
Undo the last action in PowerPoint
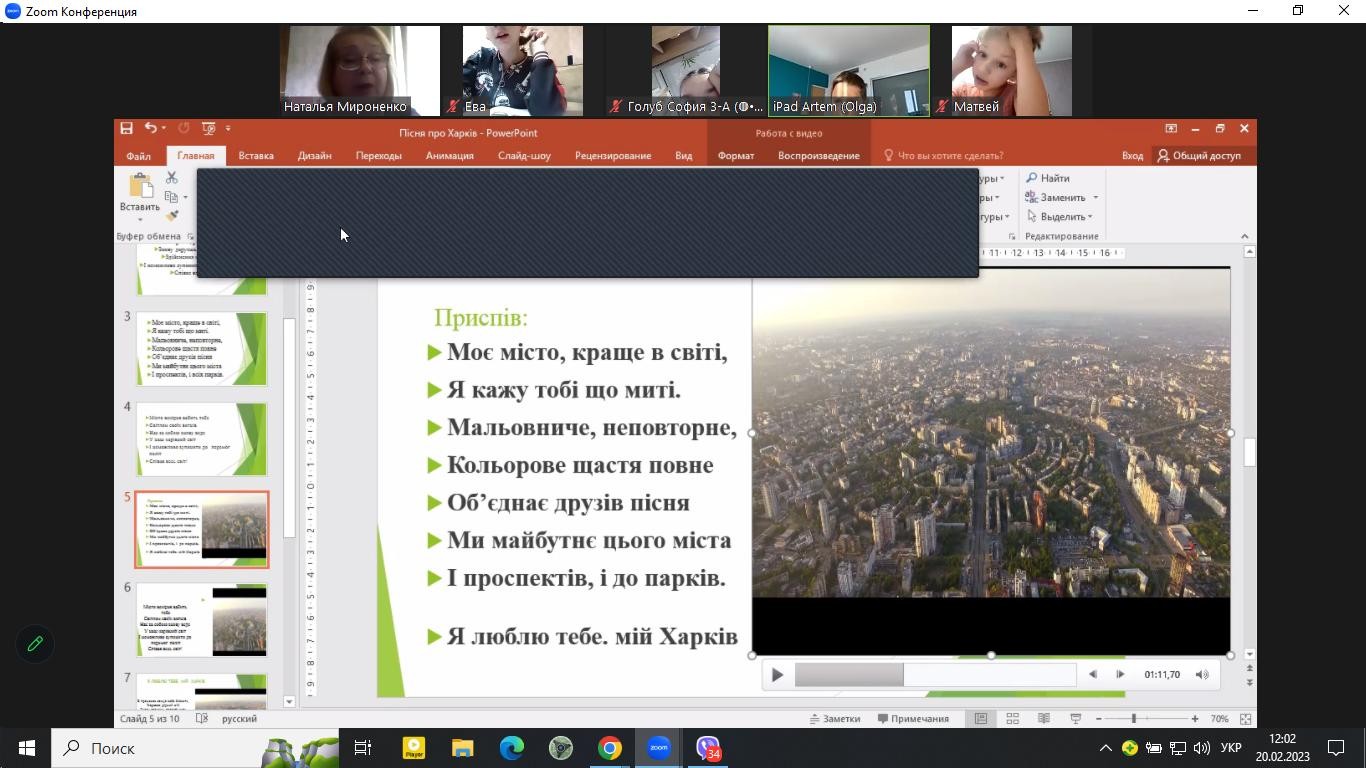[x=150, y=128]
